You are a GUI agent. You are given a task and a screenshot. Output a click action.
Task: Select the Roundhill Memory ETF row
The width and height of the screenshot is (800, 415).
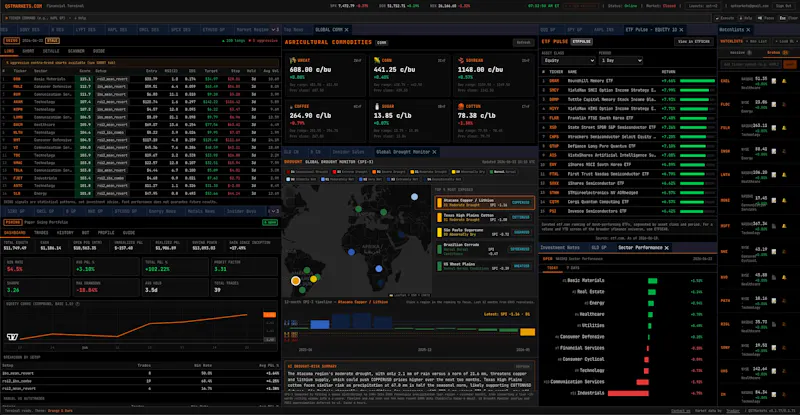[628, 81]
